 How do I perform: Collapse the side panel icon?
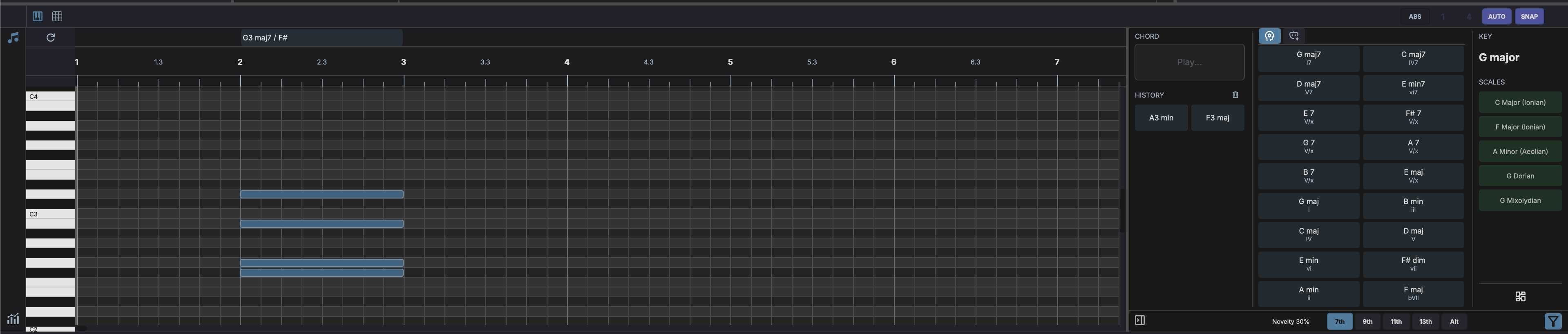(1139, 320)
